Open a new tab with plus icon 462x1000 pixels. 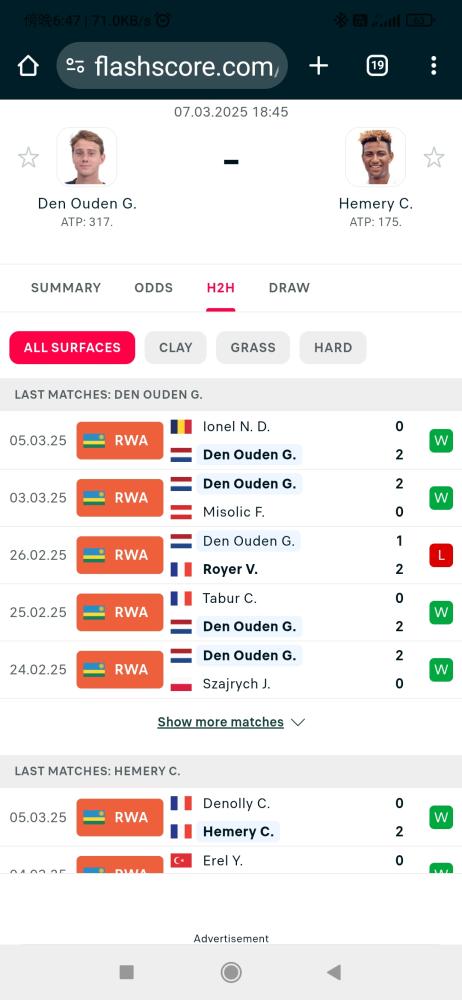click(318, 66)
